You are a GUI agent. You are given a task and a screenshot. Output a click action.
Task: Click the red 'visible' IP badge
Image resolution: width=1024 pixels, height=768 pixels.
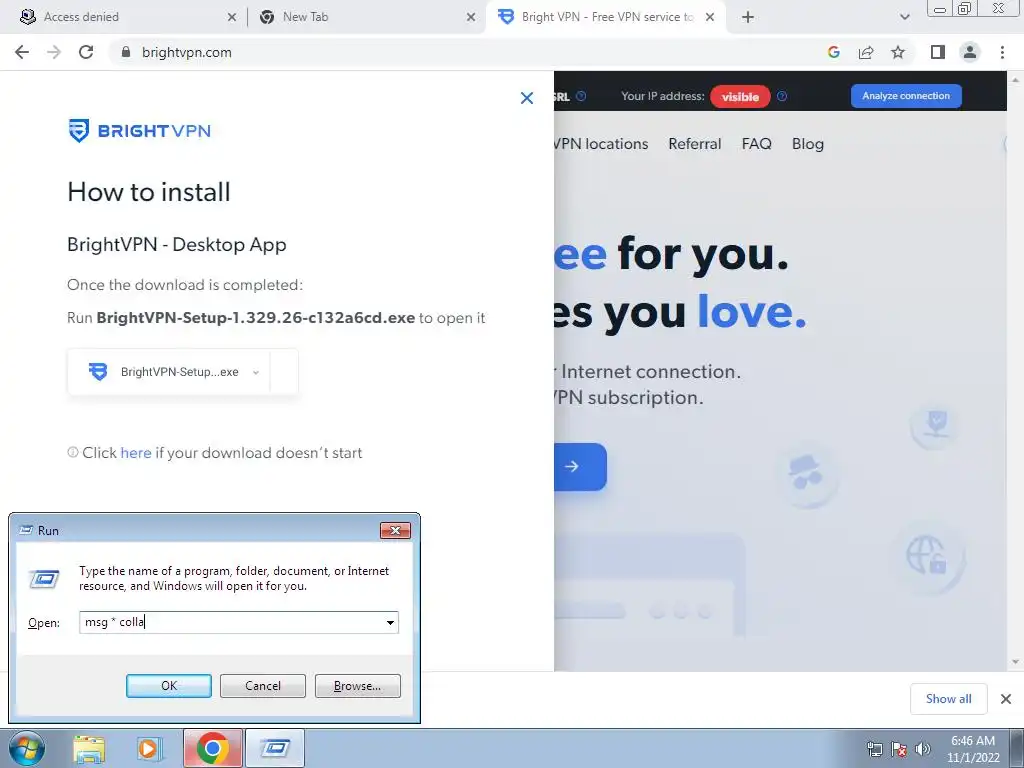coord(740,97)
